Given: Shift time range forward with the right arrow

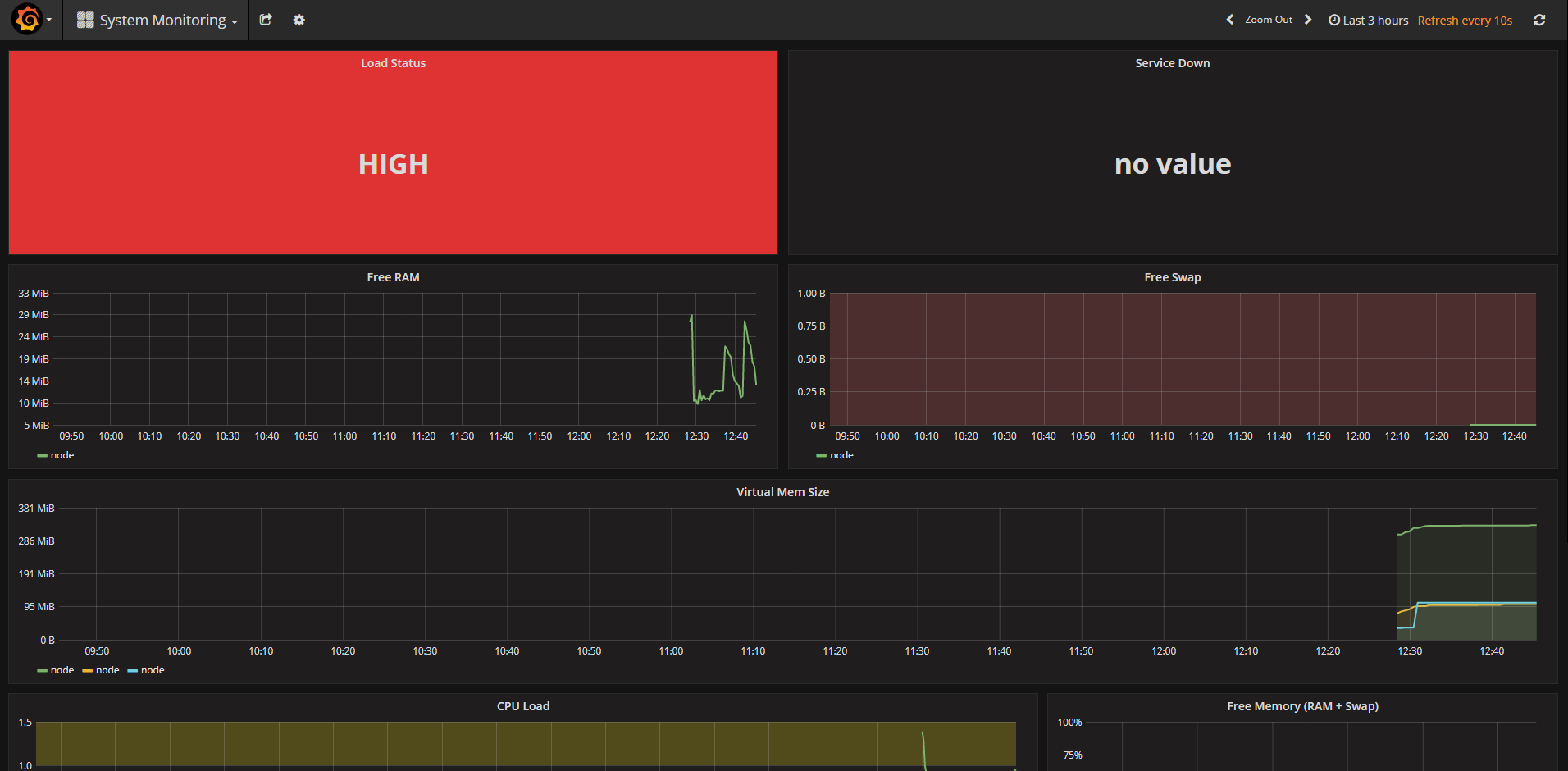Looking at the screenshot, I should [x=1308, y=19].
